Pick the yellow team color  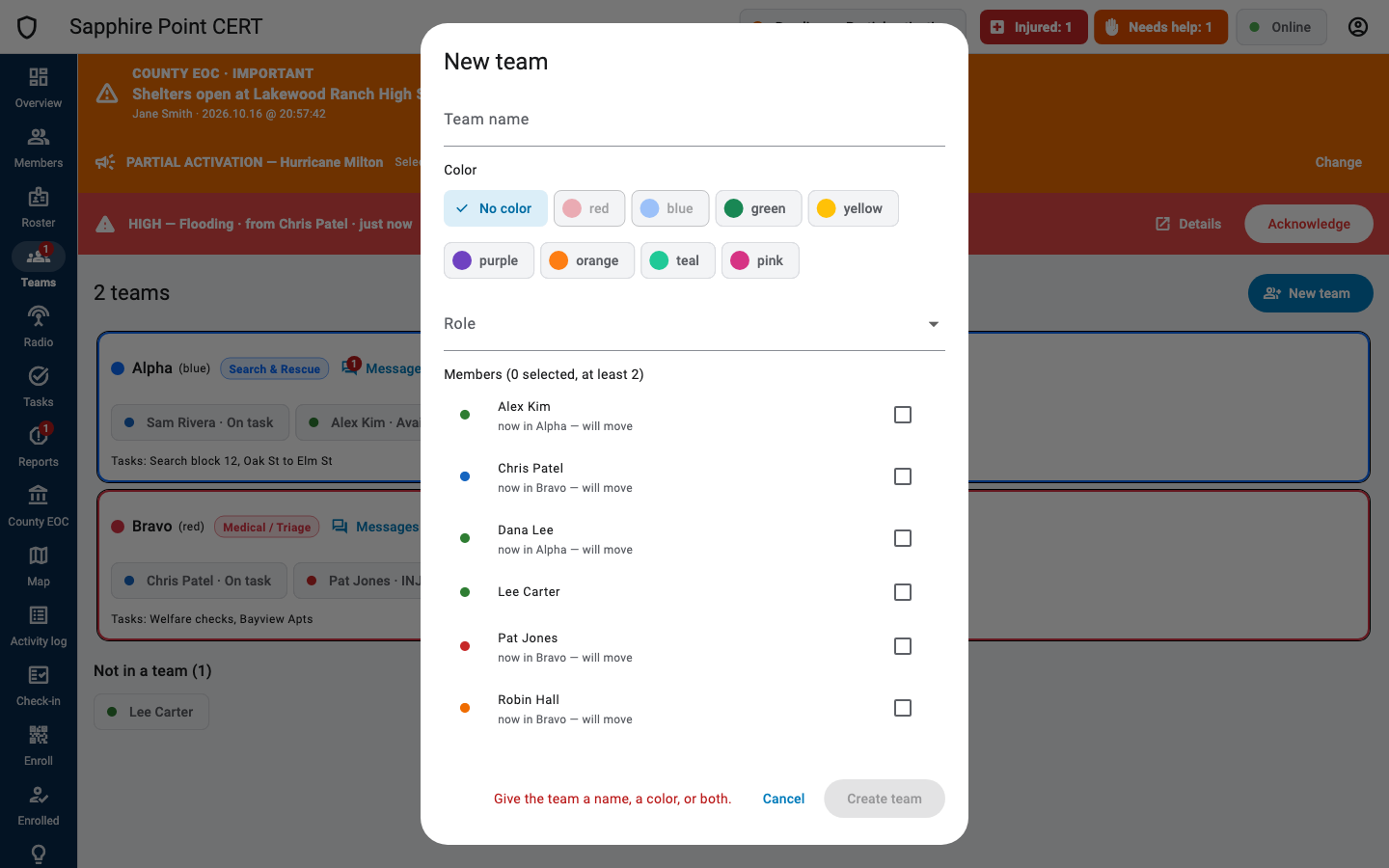coord(853,208)
